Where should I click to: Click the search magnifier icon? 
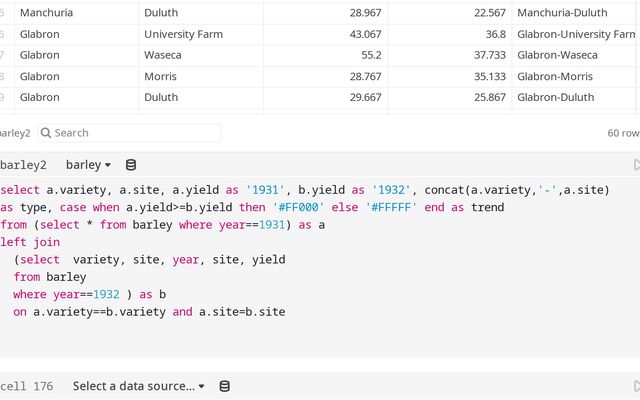click(x=46, y=133)
